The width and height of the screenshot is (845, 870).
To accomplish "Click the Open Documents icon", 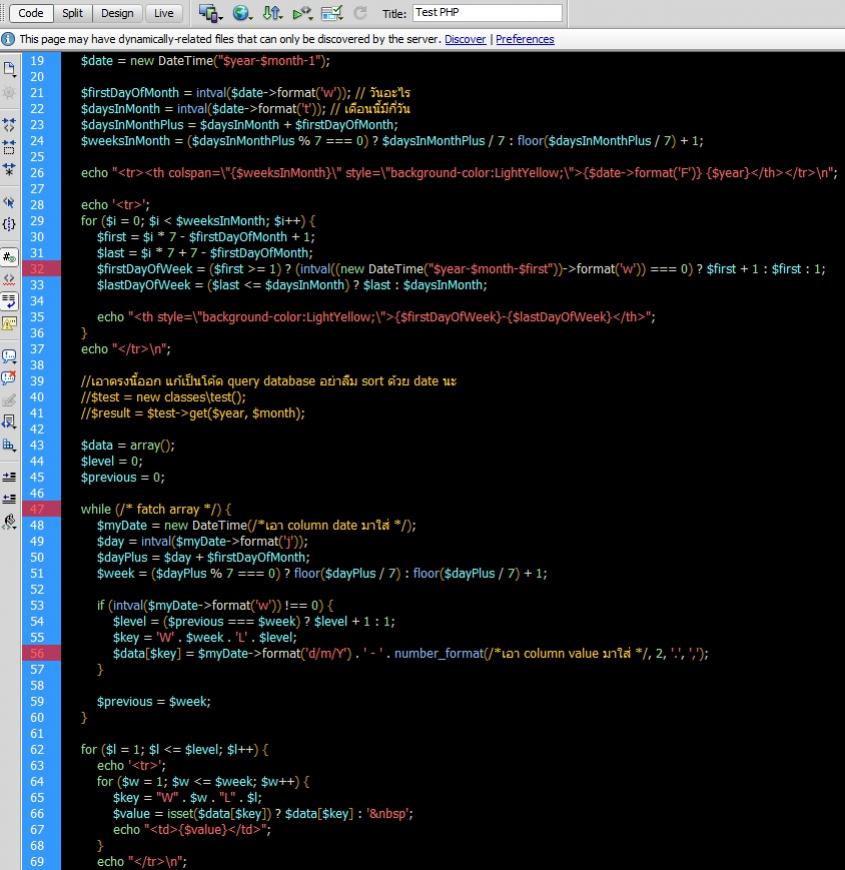I will tap(10, 68).
